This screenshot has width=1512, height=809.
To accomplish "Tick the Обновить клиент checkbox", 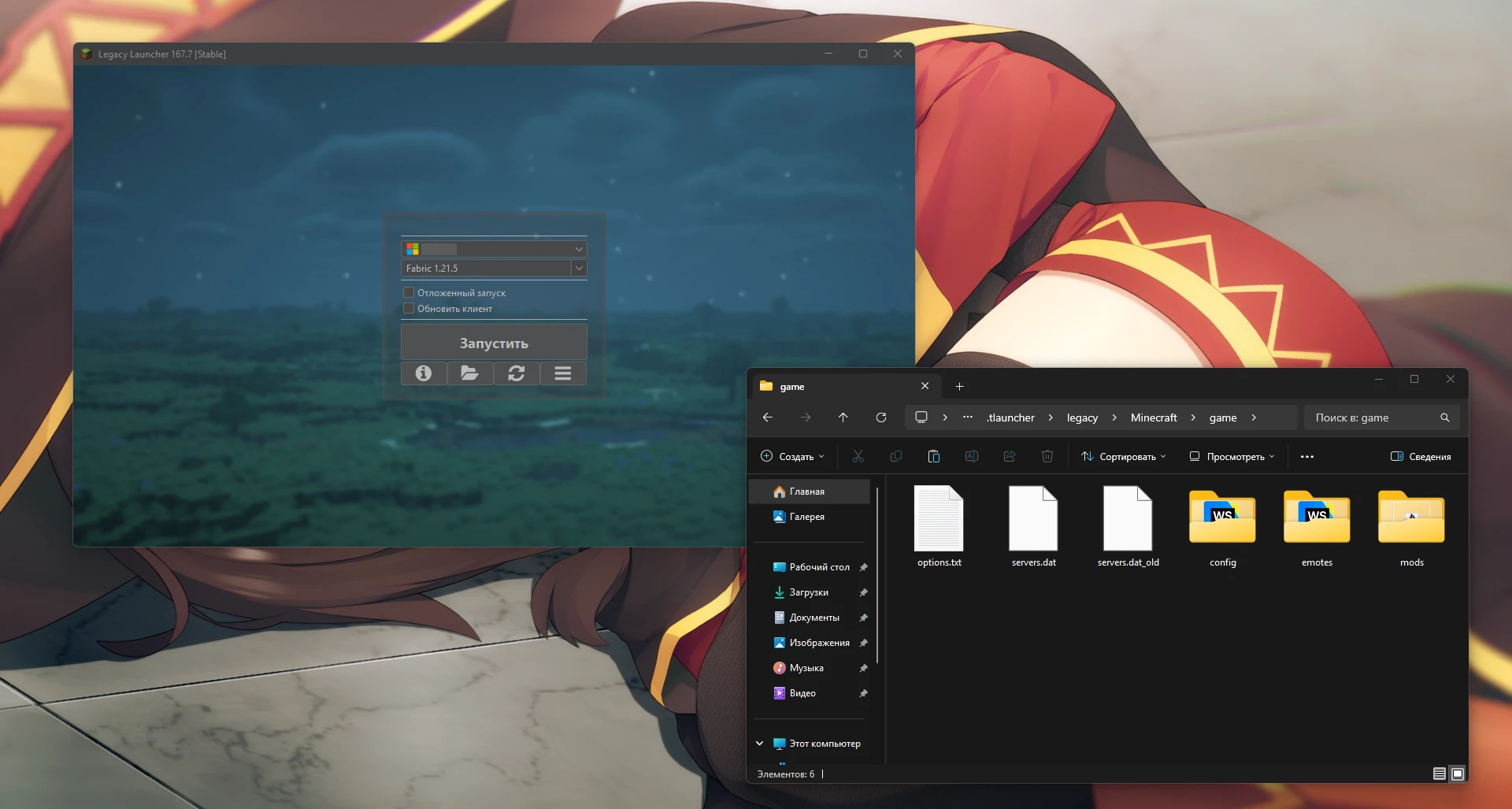I will [x=409, y=309].
